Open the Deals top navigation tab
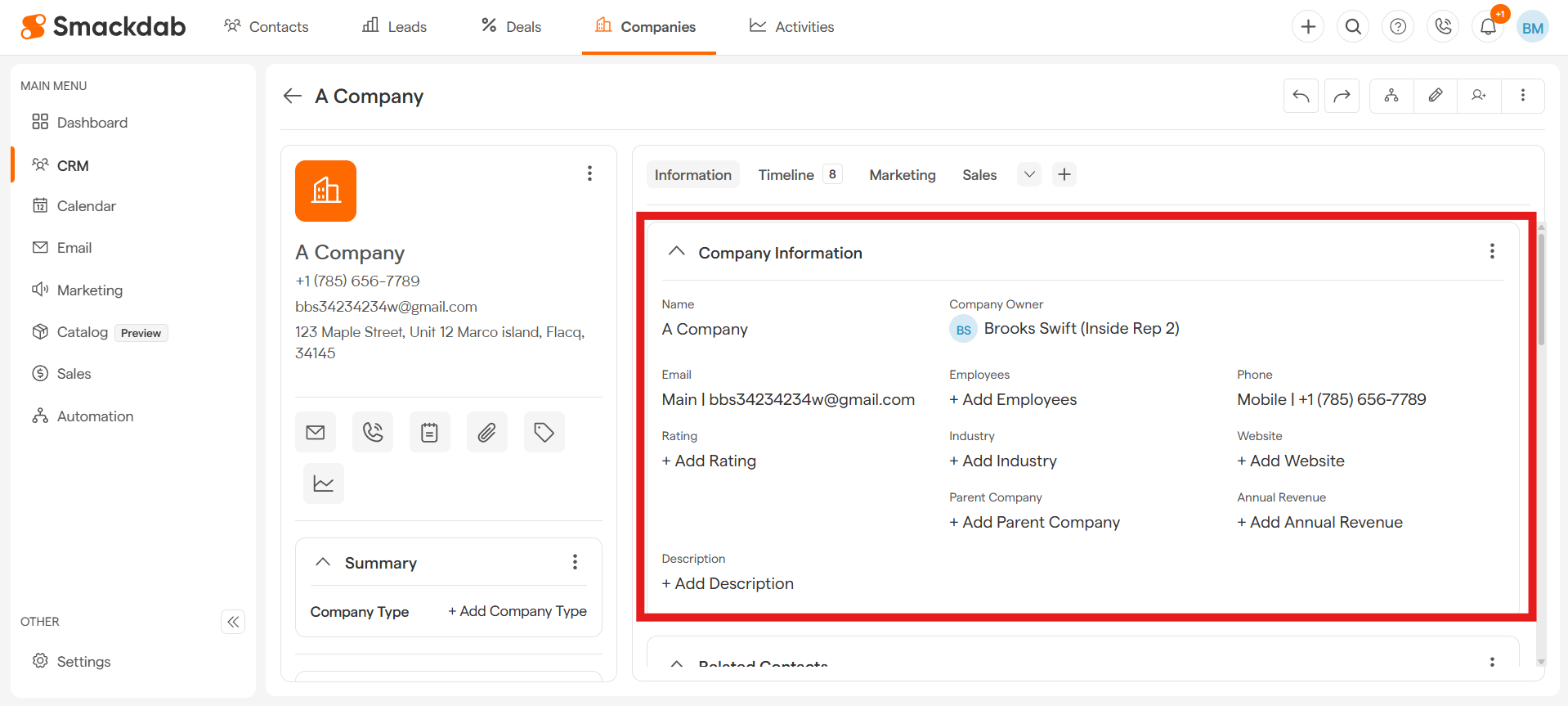Image resolution: width=1568 pixels, height=706 pixels. tap(512, 27)
